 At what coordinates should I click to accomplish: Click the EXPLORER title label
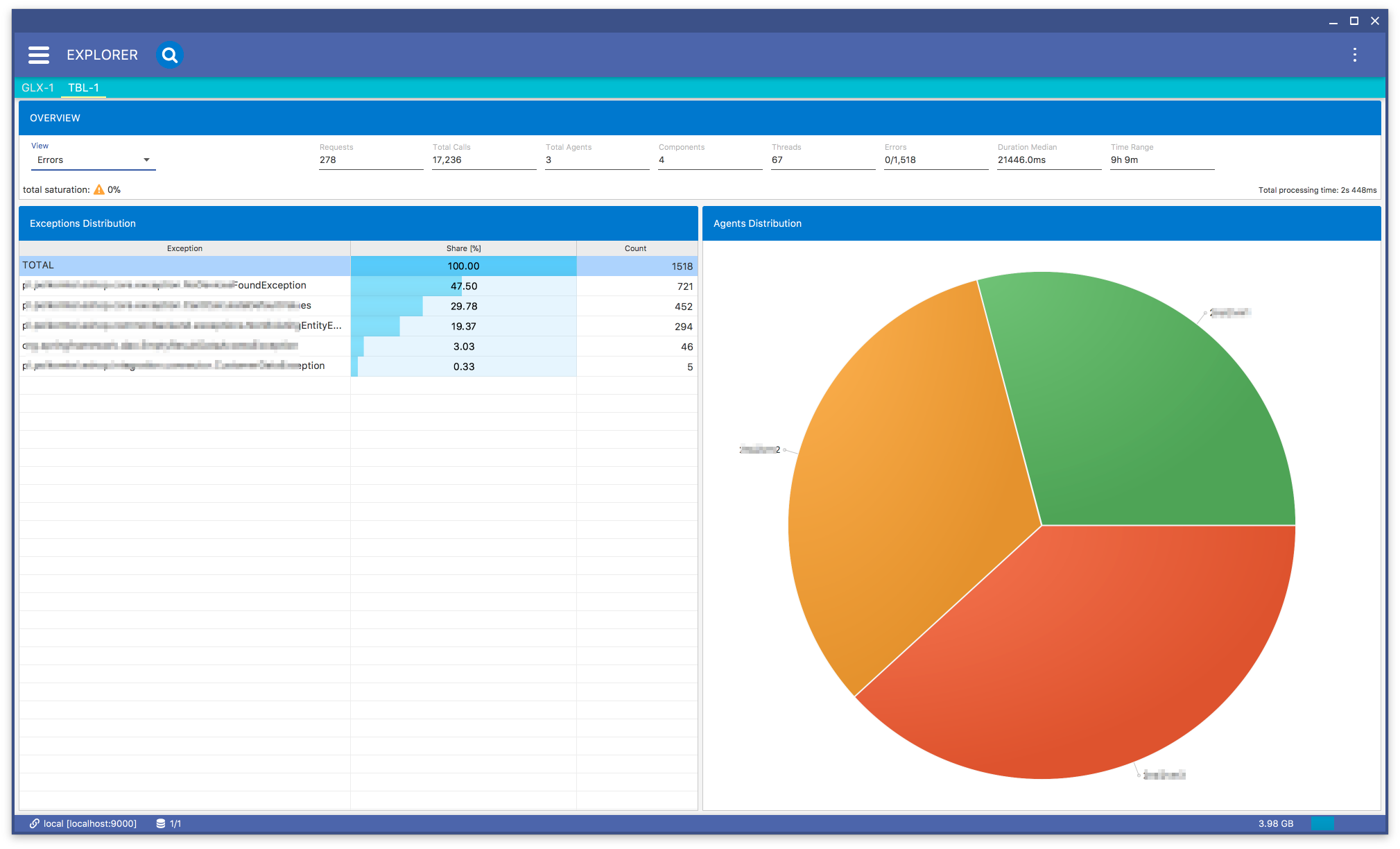(102, 55)
